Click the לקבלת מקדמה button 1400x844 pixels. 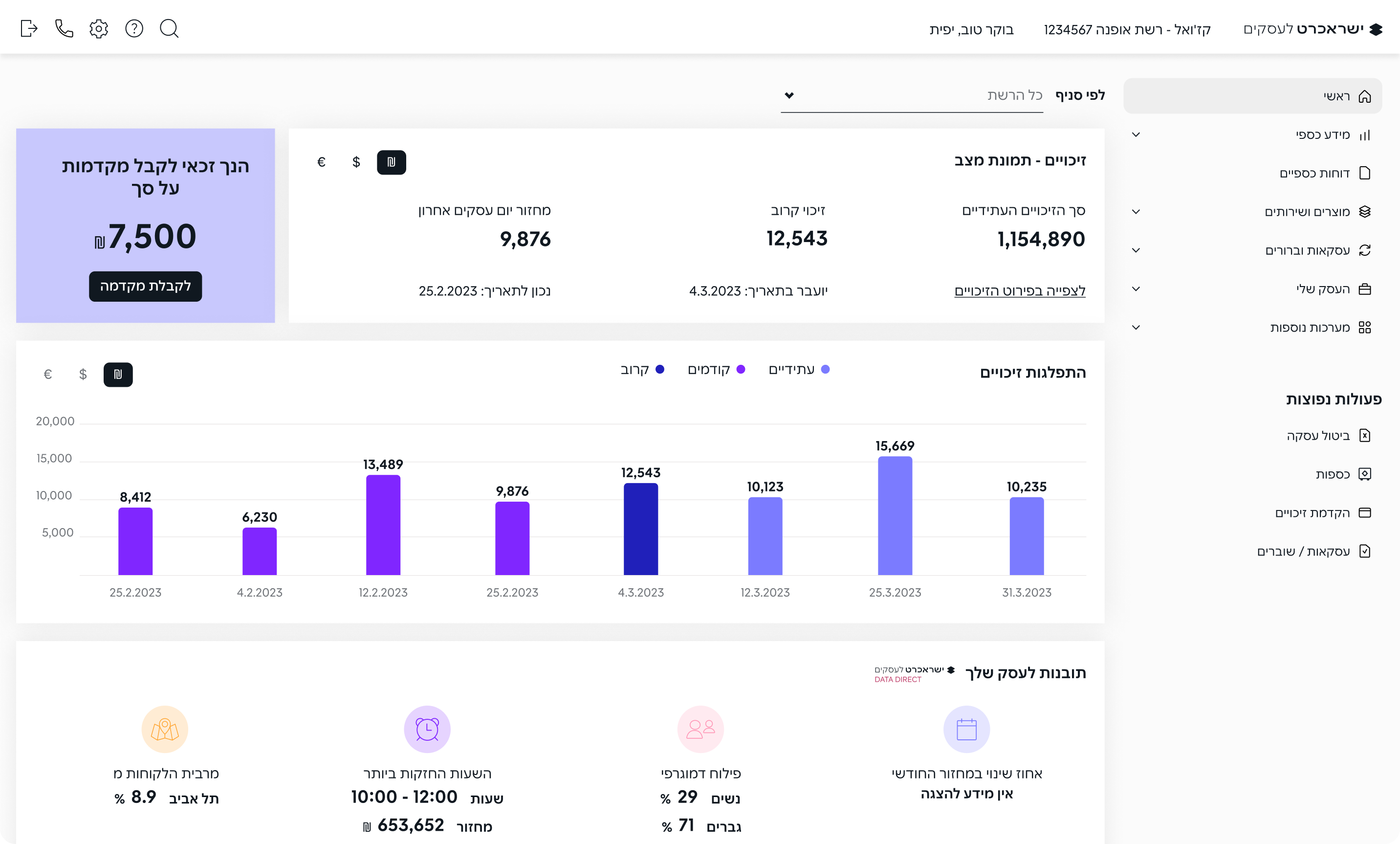pyautogui.click(x=146, y=286)
